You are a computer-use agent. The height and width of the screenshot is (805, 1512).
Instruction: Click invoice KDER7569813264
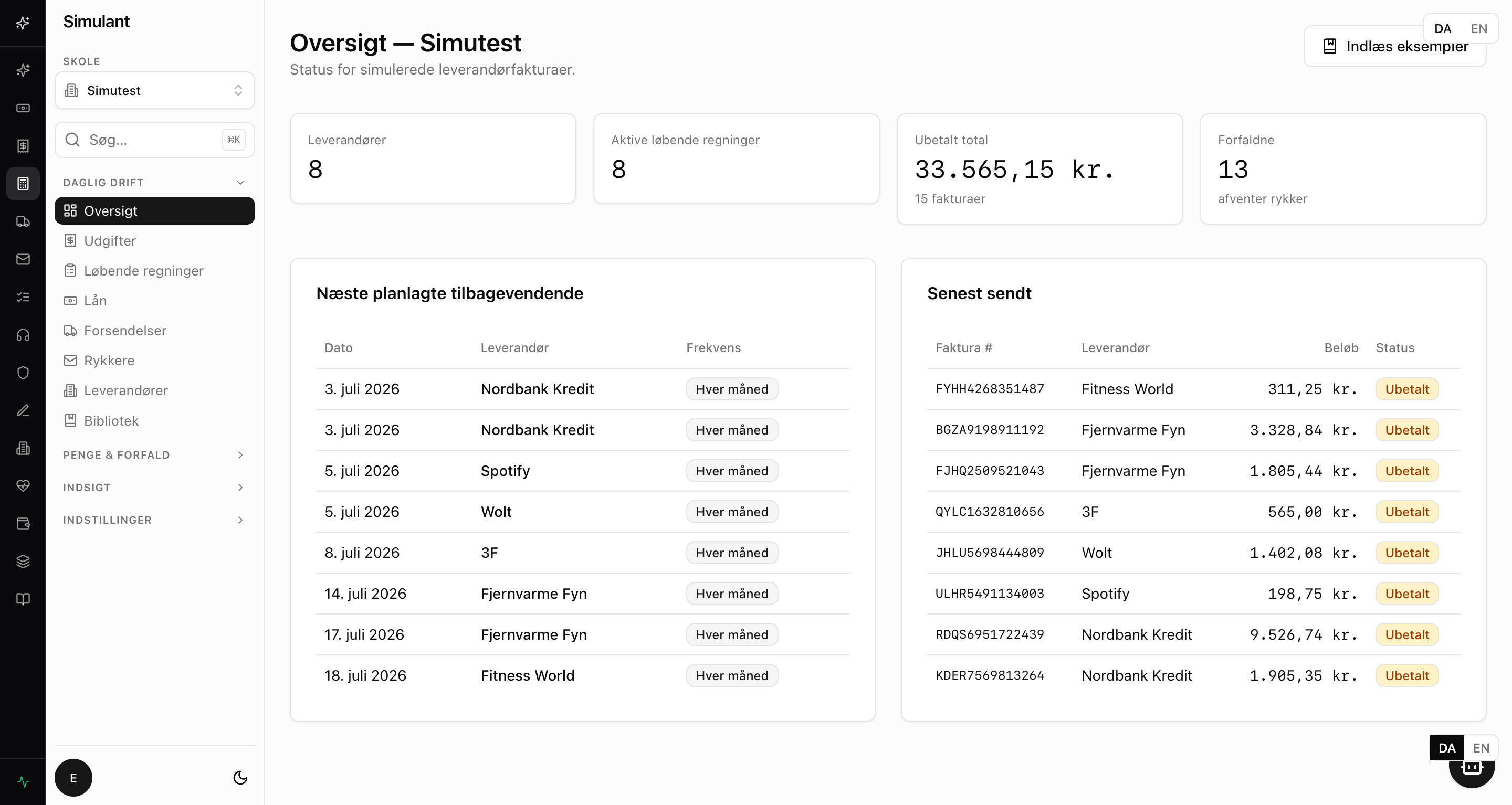[x=990, y=675]
